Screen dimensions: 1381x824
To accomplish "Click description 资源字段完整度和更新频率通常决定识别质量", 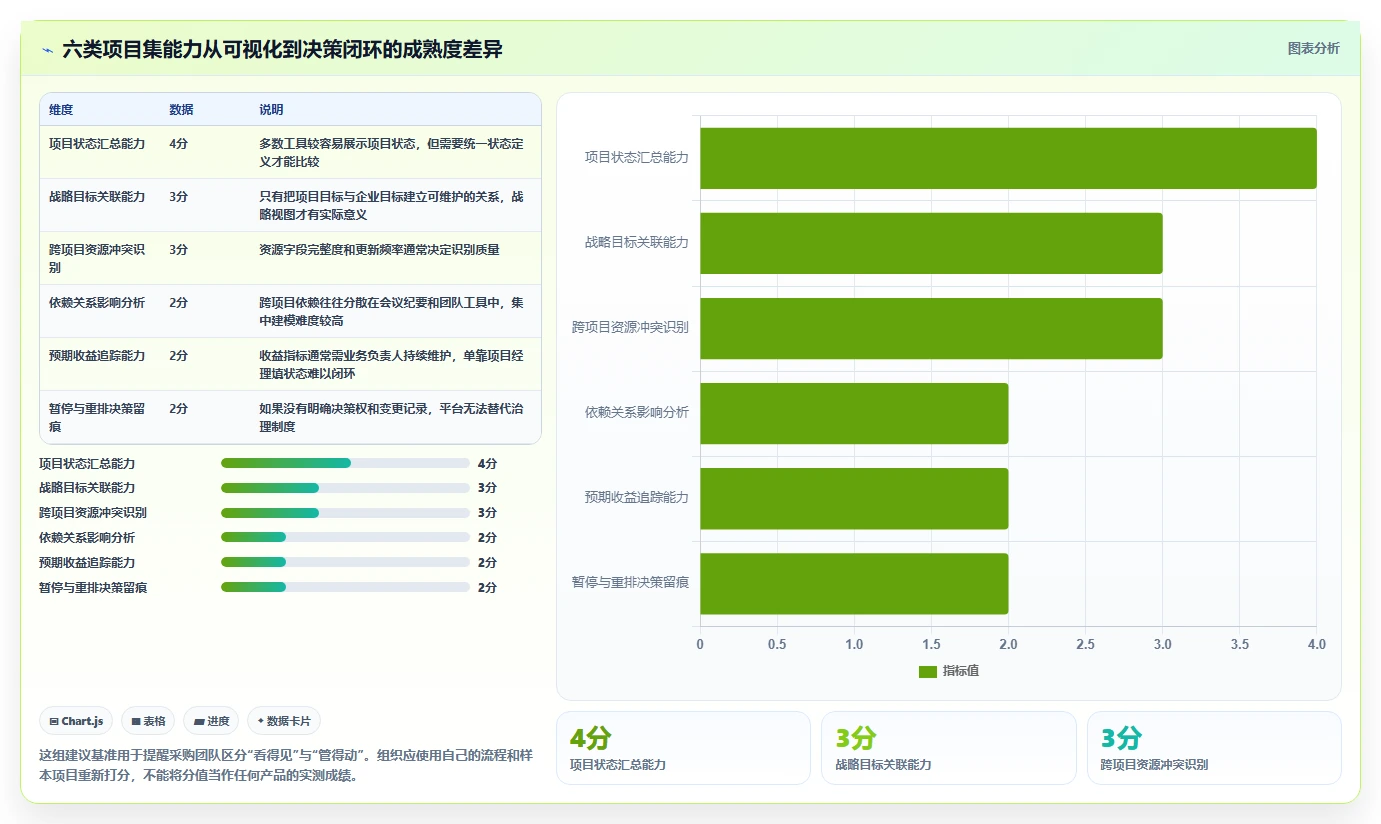I will [x=379, y=250].
